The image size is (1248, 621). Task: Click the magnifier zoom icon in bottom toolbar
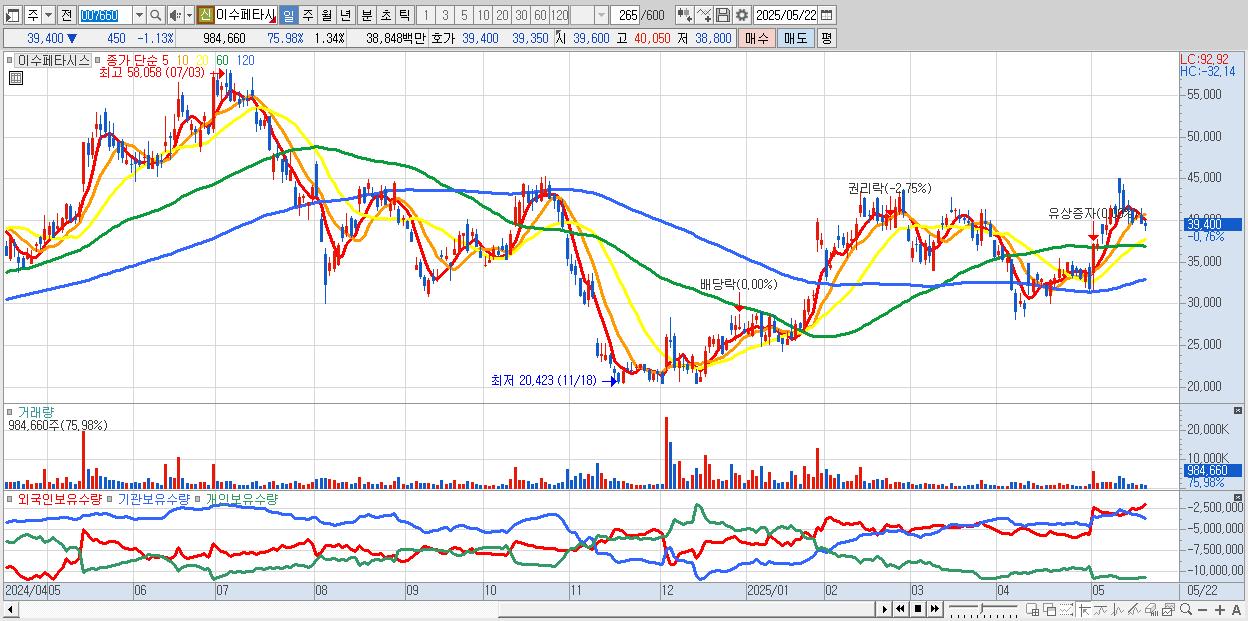(1185, 610)
